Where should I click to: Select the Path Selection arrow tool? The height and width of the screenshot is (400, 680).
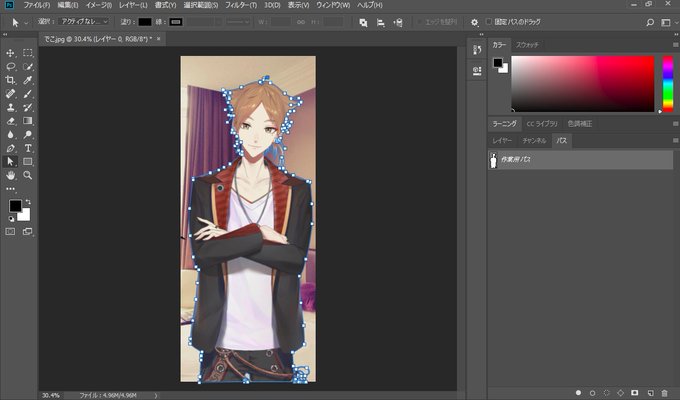coord(10,161)
